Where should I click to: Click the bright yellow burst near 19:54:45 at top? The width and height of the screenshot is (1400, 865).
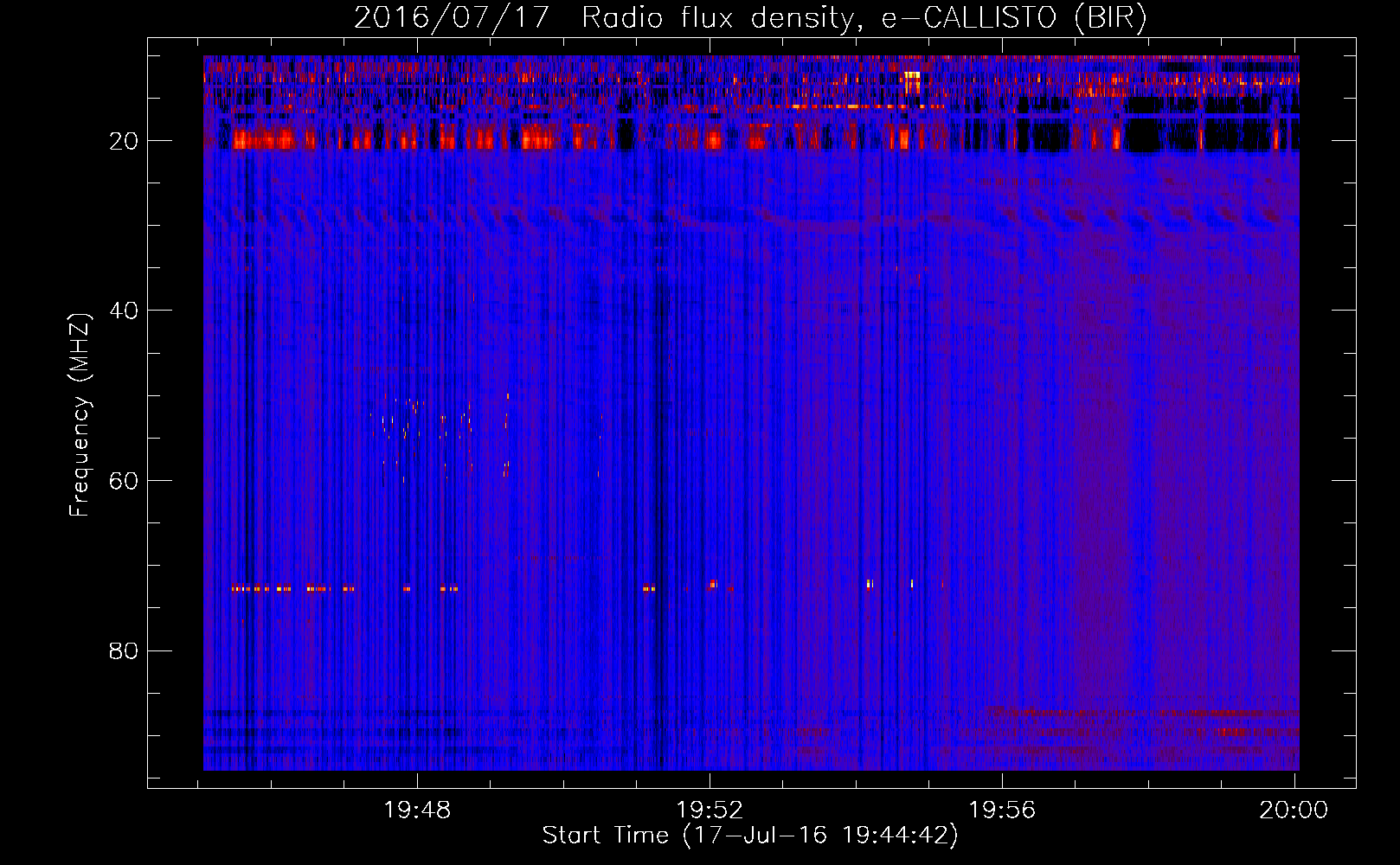[x=912, y=82]
